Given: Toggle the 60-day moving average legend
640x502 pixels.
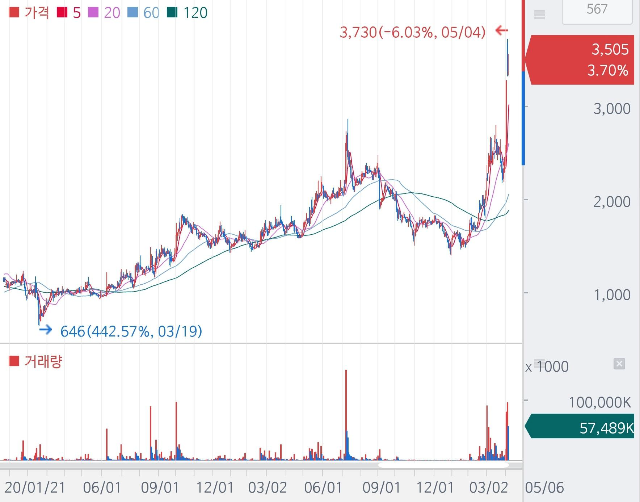Looking at the screenshot, I should 143,12.
